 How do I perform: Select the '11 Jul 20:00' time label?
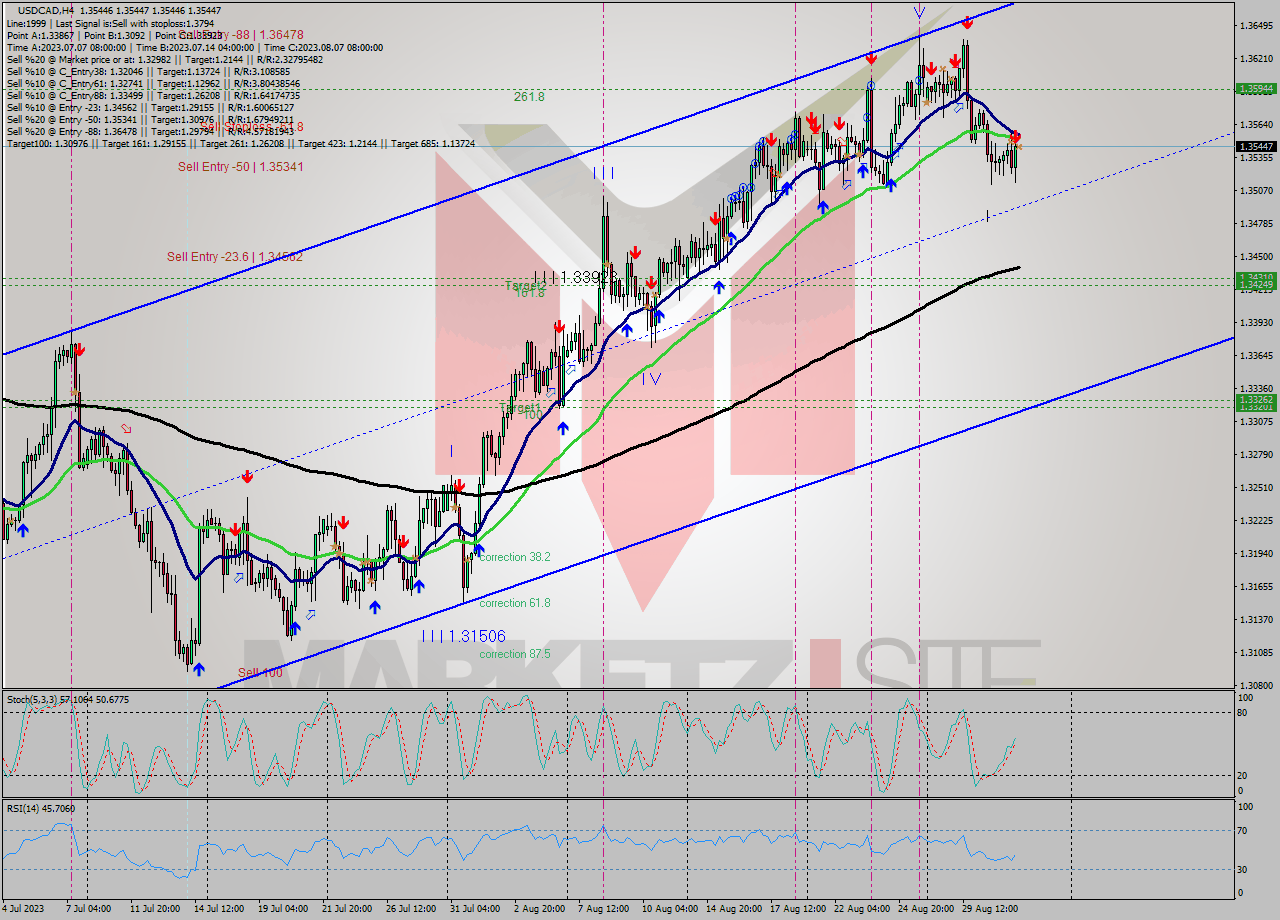[x=153, y=909]
